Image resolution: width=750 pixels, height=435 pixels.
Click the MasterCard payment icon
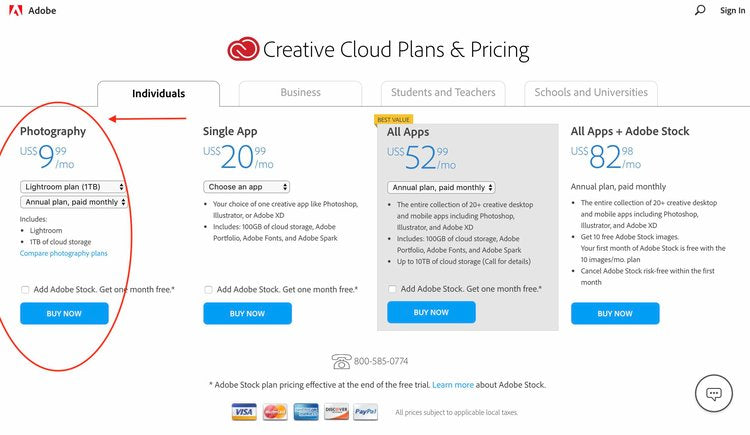[x=275, y=412]
